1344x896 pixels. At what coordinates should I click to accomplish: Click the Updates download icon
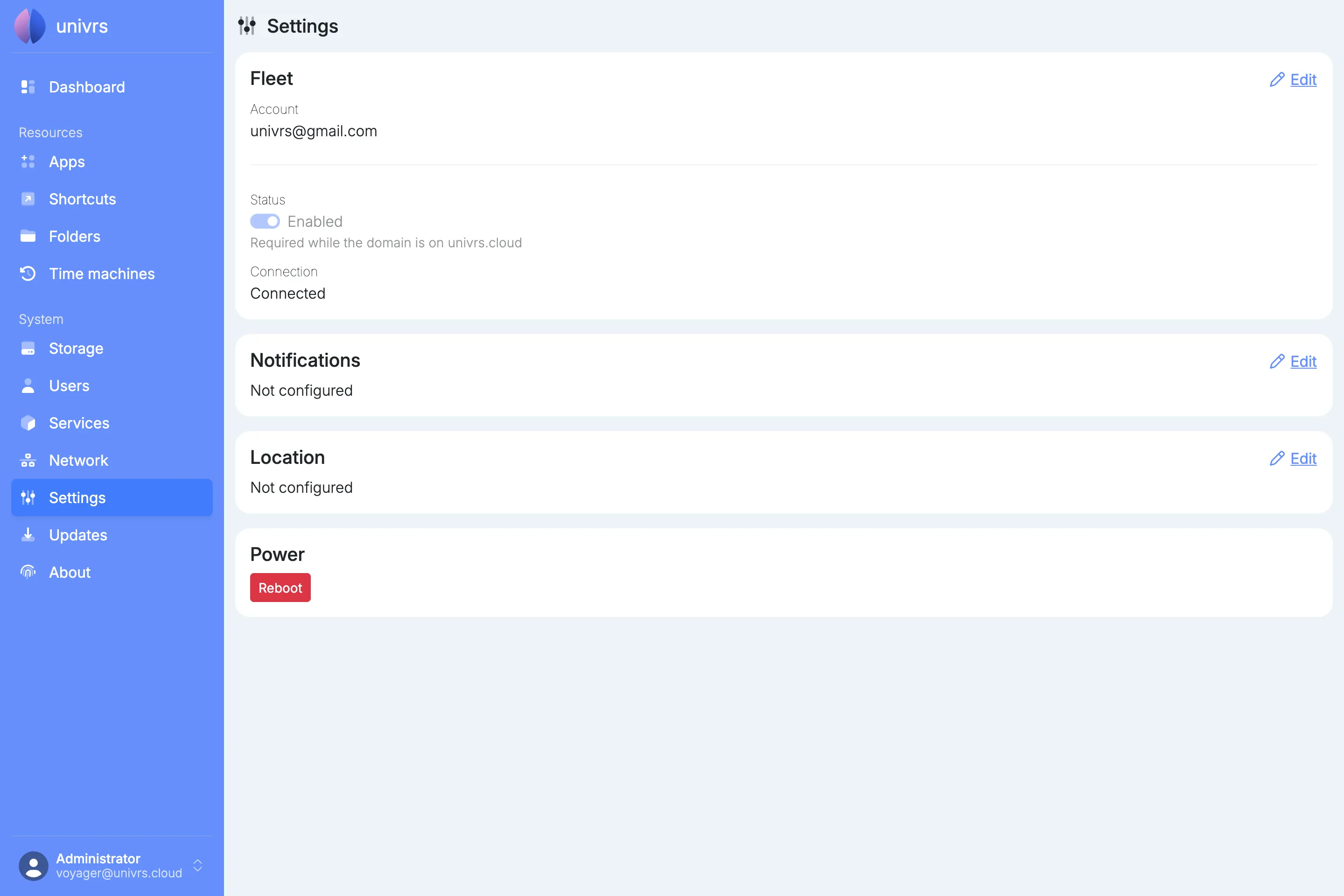point(28,535)
